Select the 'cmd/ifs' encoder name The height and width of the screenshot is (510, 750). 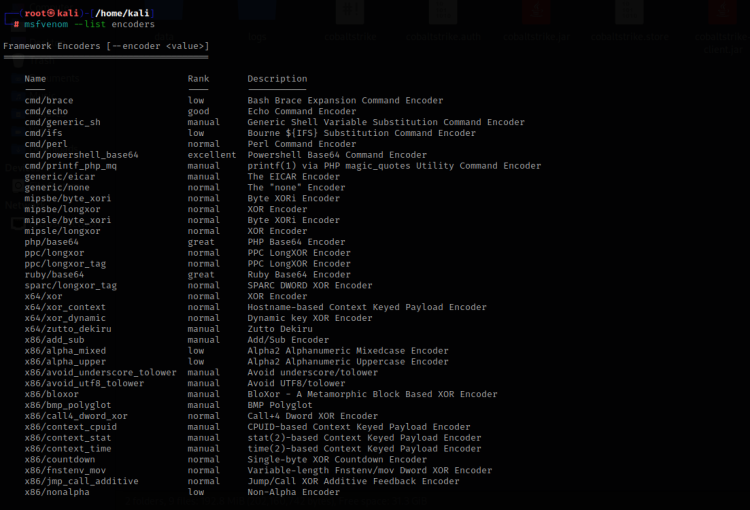click(x=44, y=133)
